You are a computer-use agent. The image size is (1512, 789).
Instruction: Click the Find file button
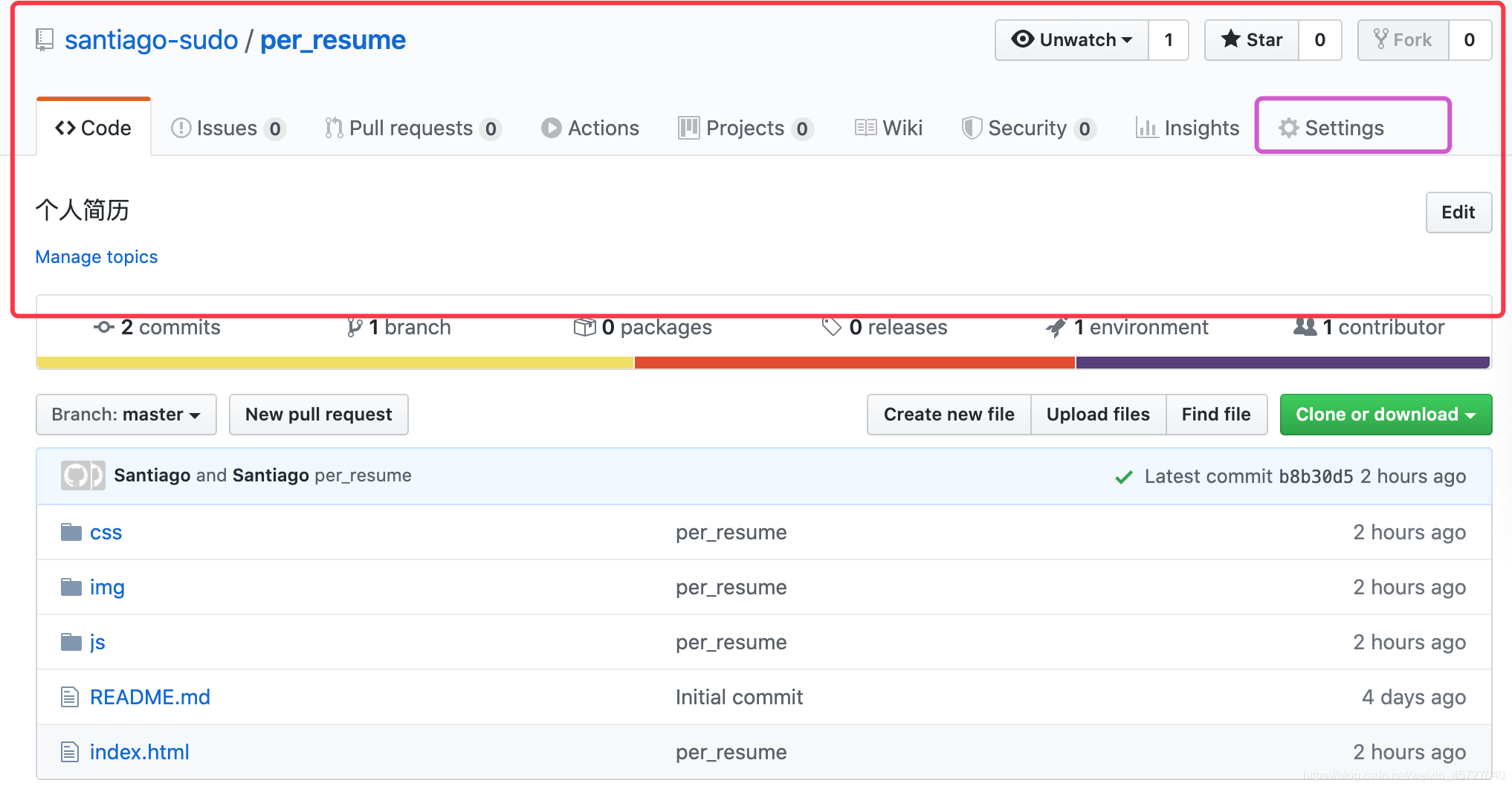pos(1217,415)
